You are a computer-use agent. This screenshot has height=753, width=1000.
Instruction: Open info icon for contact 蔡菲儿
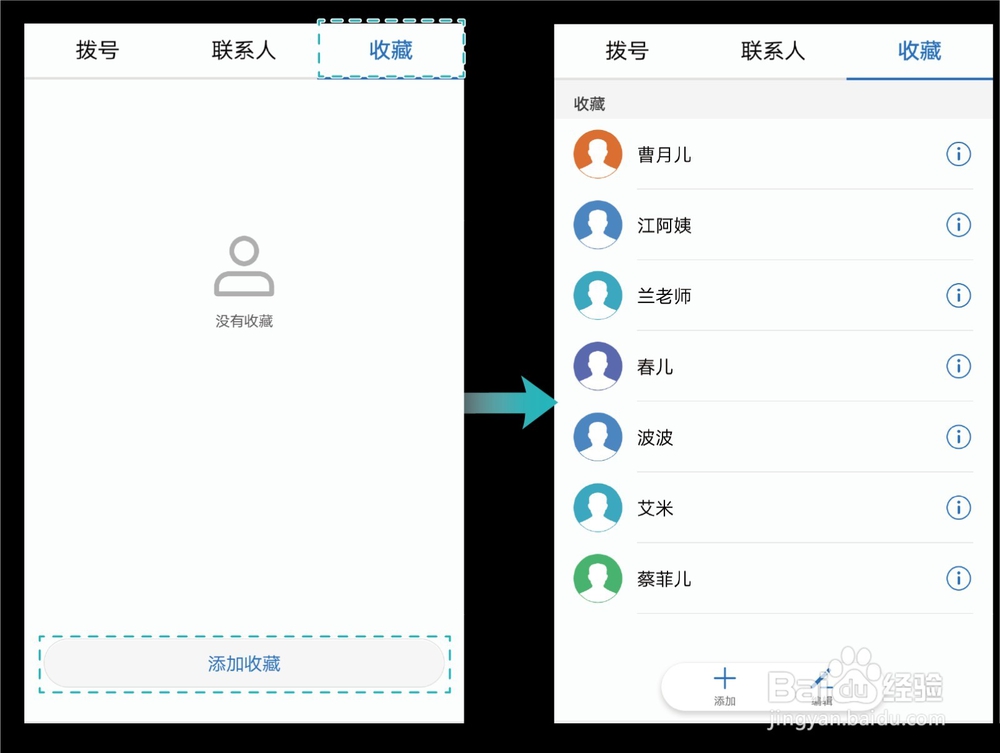pos(958,579)
